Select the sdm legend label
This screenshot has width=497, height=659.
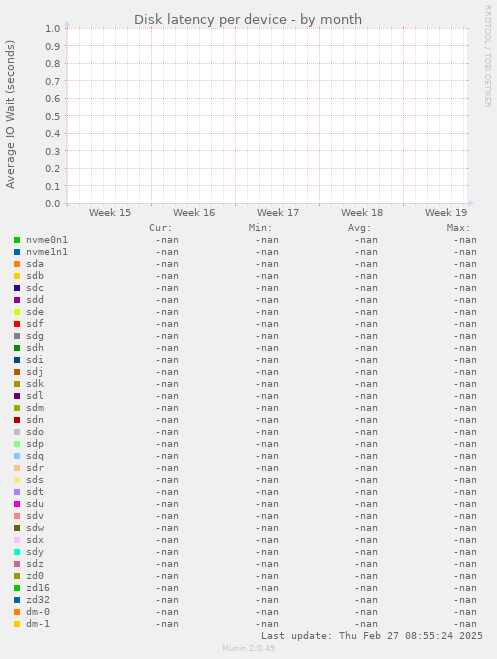35,408
